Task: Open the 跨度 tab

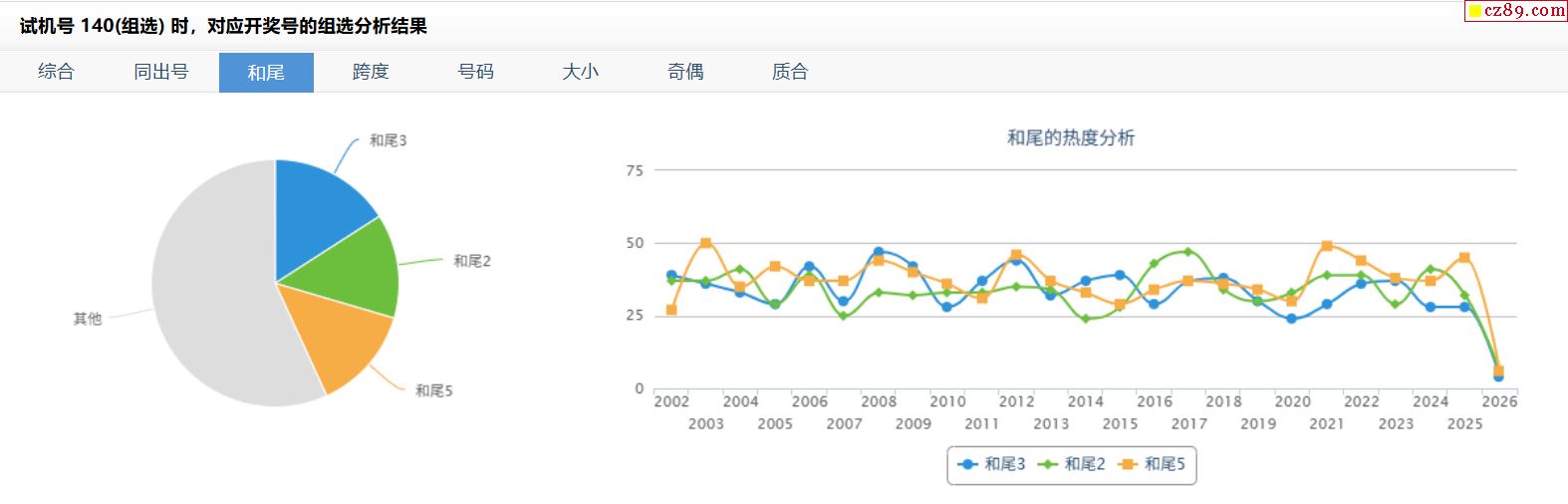Action: point(371,72)
